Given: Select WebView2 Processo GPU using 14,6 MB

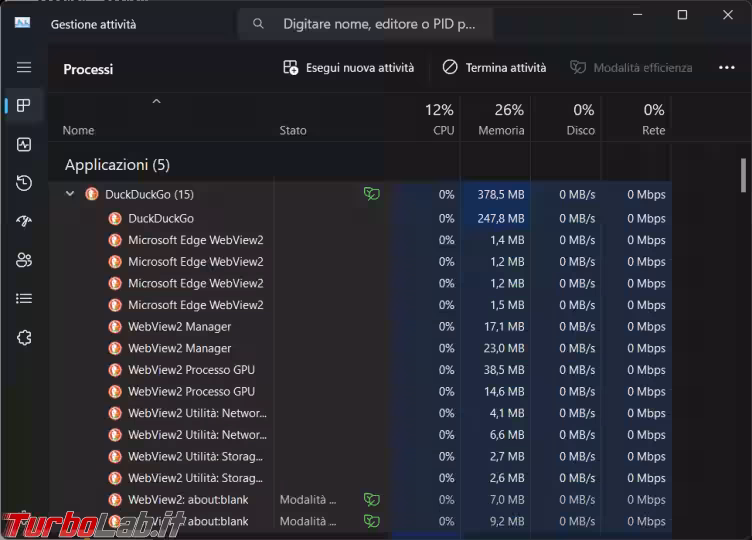Looking at the screenshot, I should (x=360, y=391).
